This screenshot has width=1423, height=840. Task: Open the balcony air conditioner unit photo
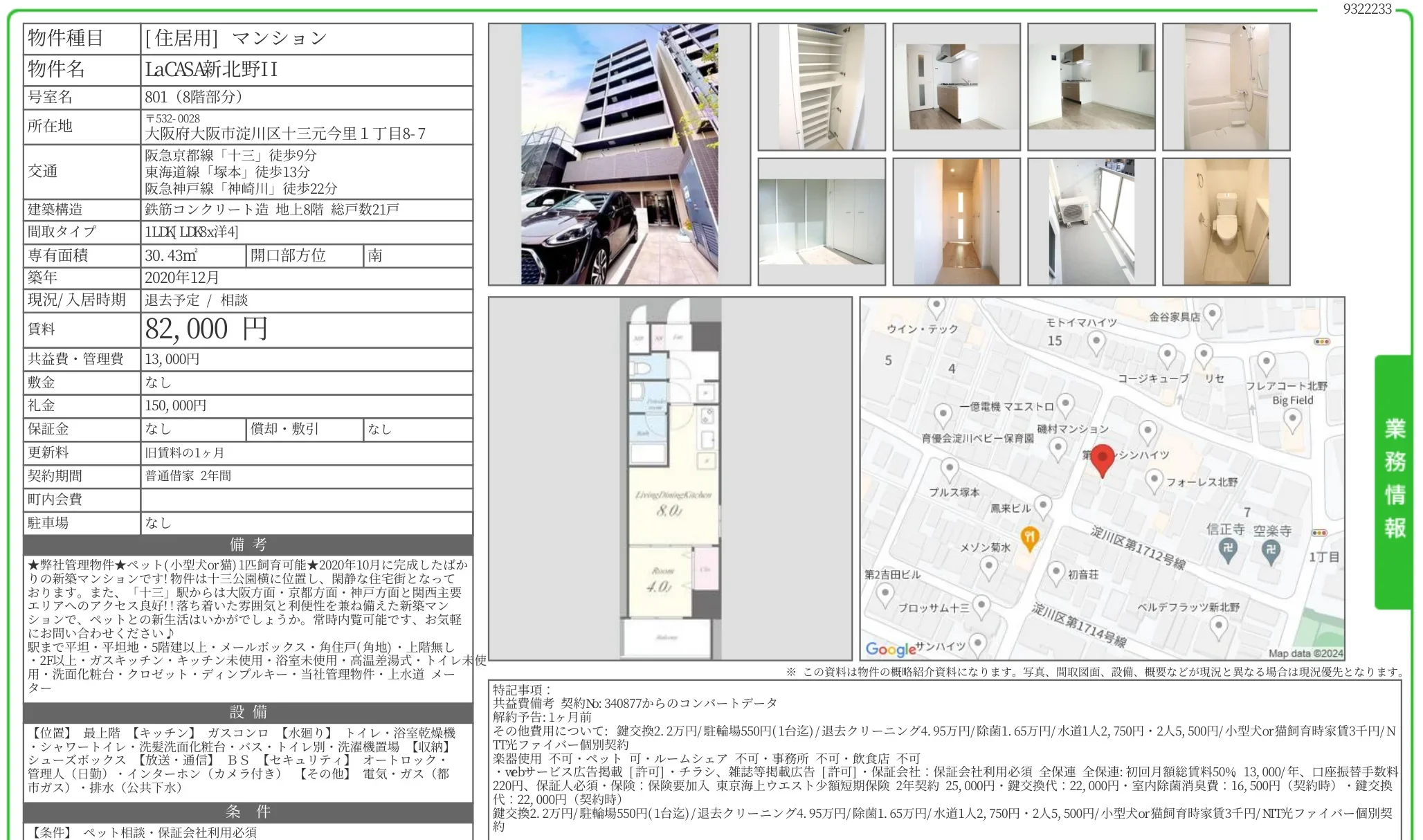(x=1091, y=221)
